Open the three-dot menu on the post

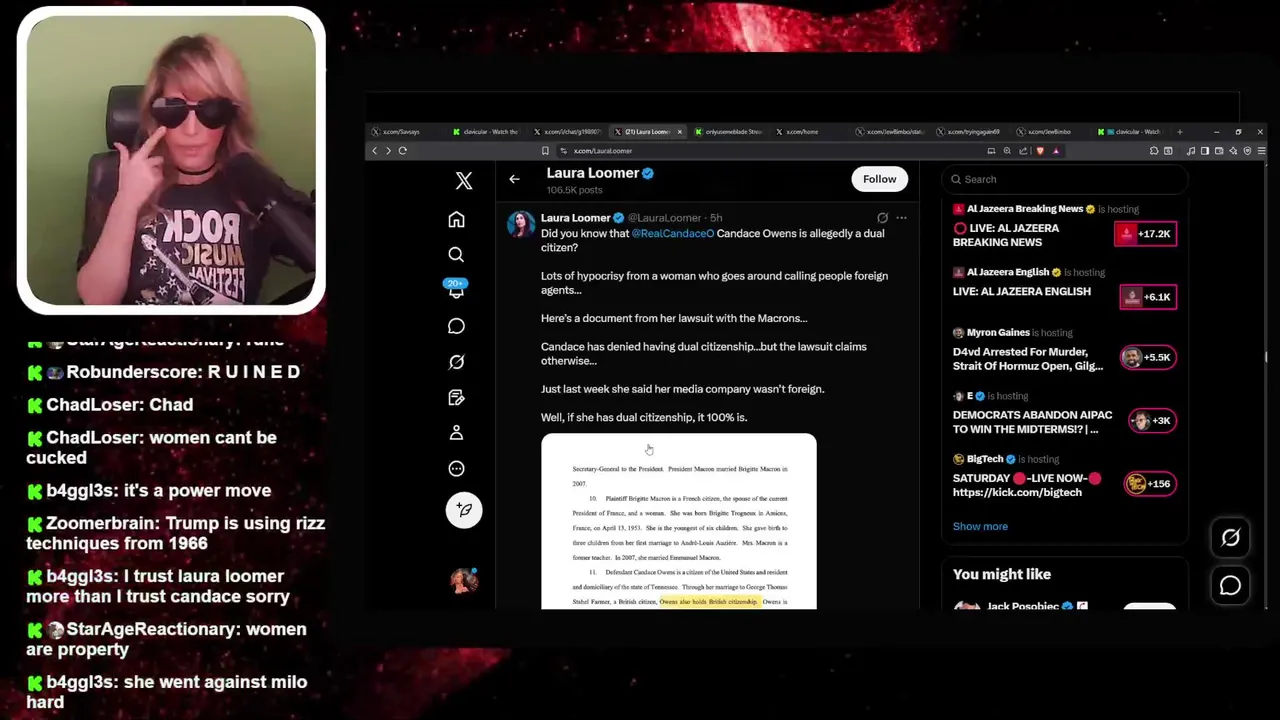click(901, 217)
